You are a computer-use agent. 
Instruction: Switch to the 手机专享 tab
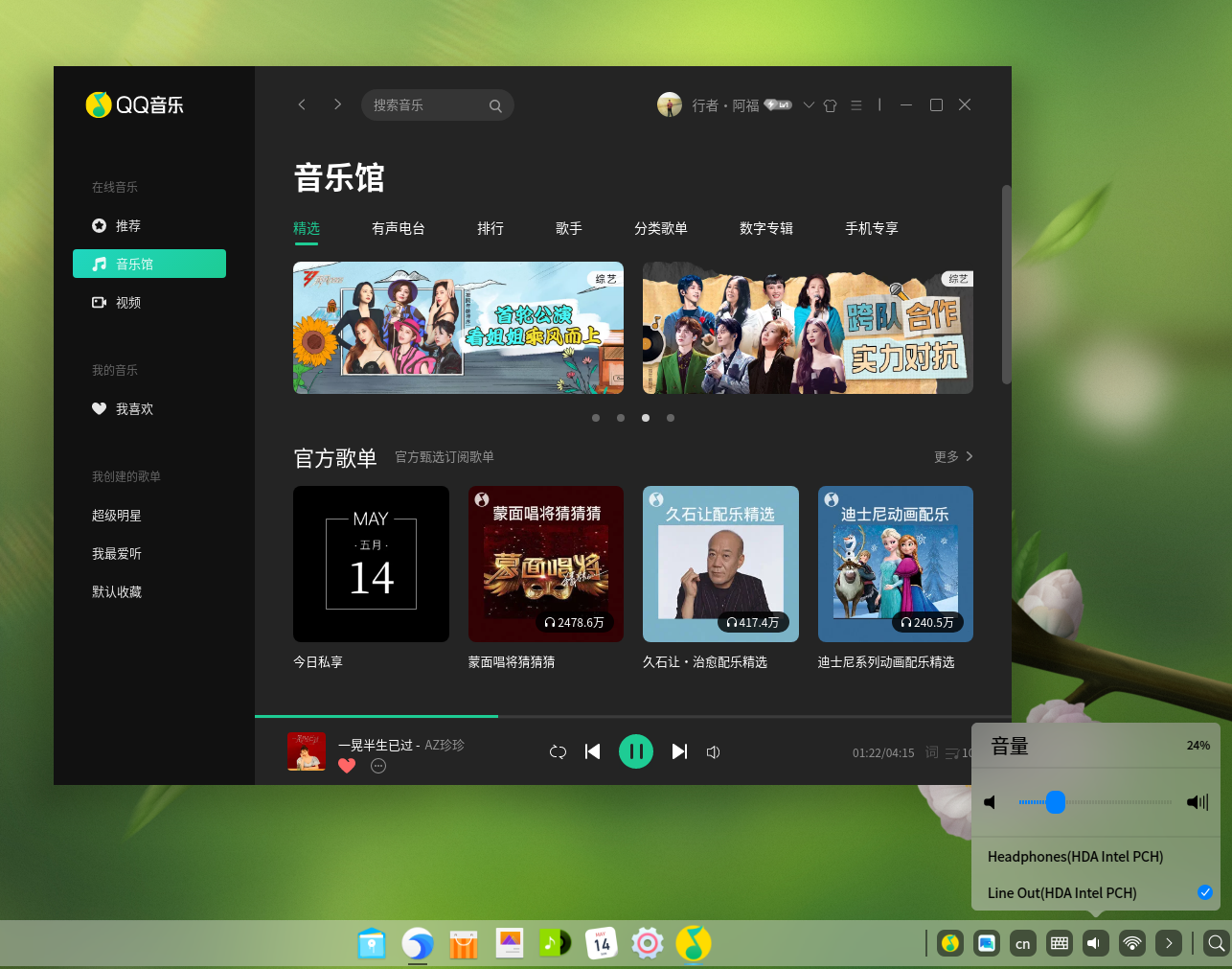(x=872, y=228)
